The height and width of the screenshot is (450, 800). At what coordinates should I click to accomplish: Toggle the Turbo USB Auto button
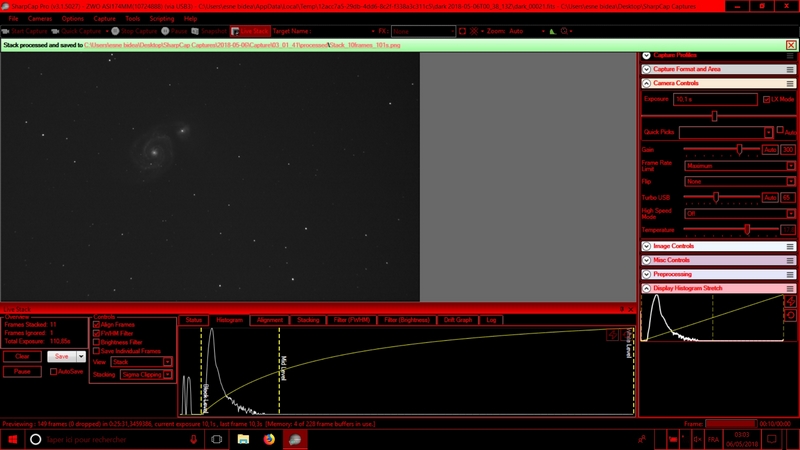tap(770, 197)
